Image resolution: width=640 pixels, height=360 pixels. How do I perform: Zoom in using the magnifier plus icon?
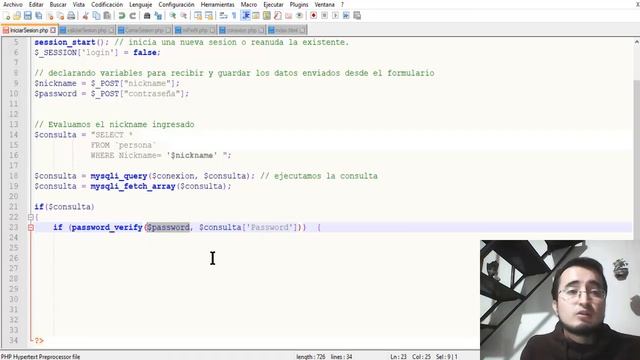point(173,16)
